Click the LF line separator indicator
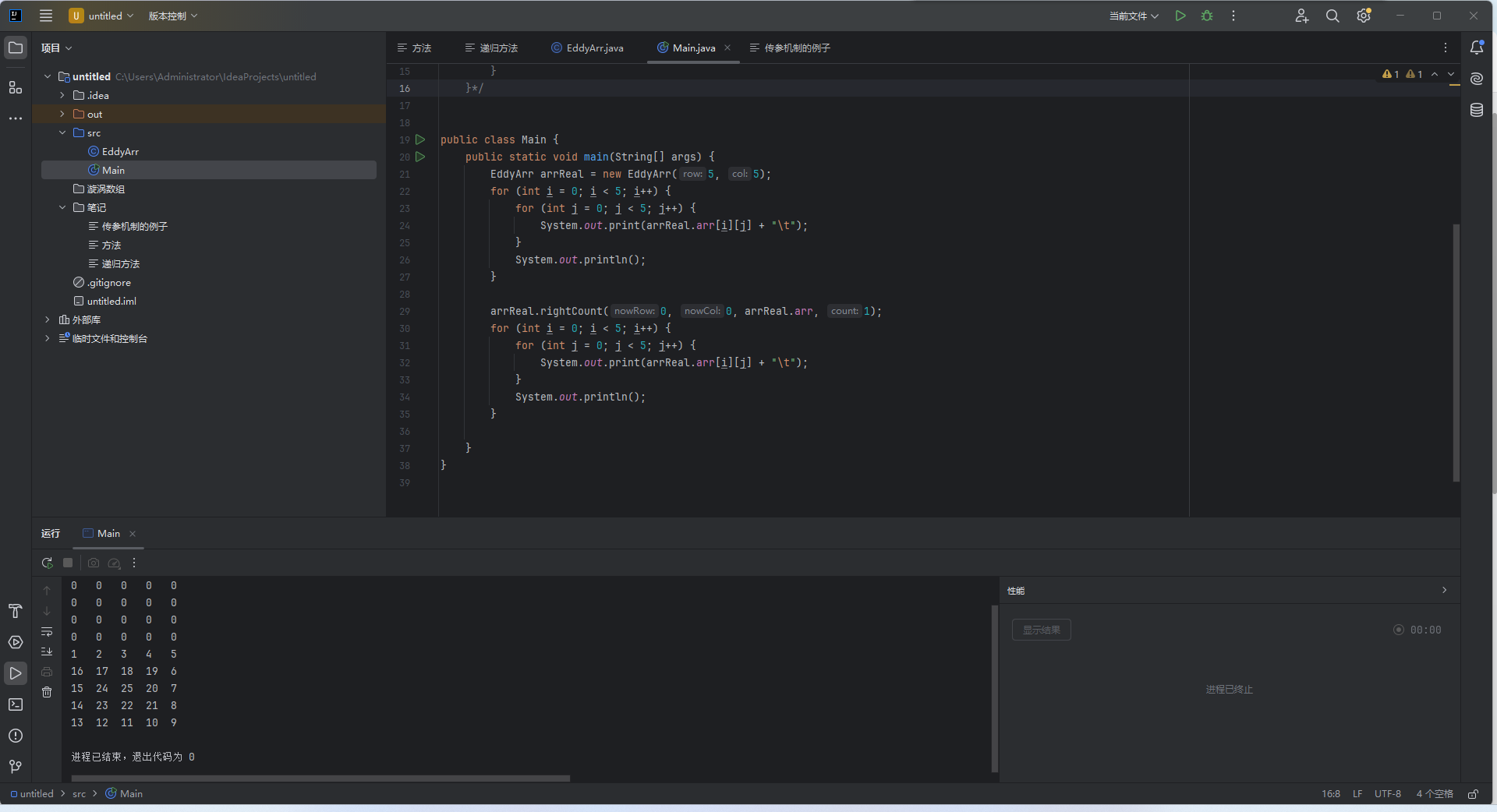1497x812 pixels. 1357,794
